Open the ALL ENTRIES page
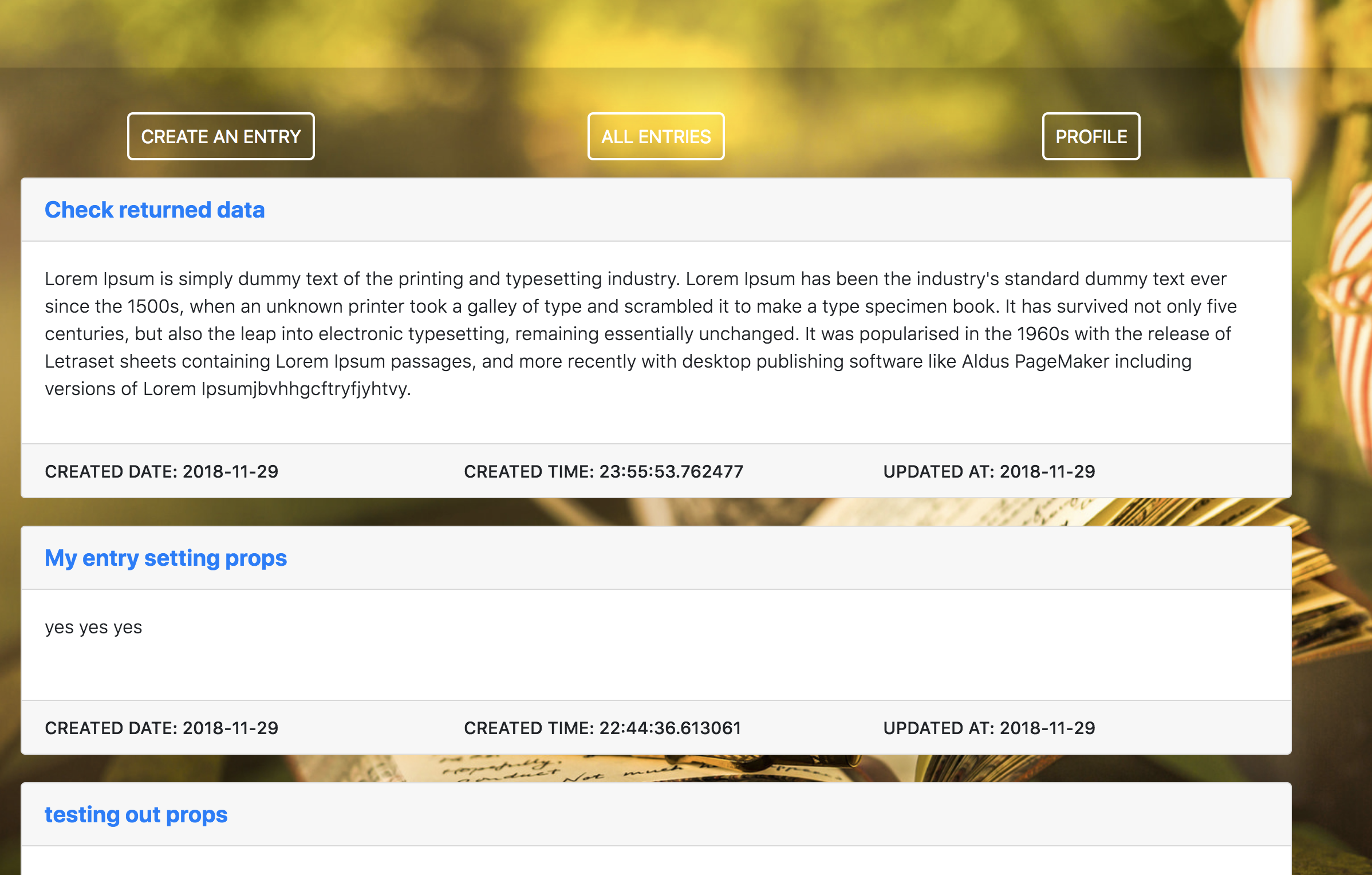Screen dimensions: 1372x875 (x=656, y=136)
